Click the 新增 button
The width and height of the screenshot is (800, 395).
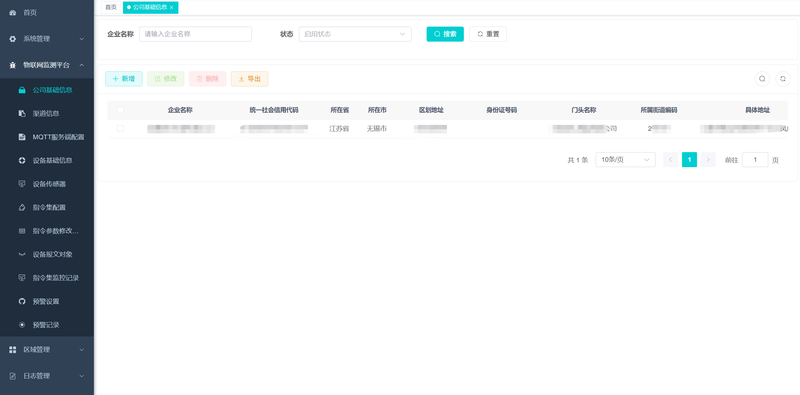point(123,79)
